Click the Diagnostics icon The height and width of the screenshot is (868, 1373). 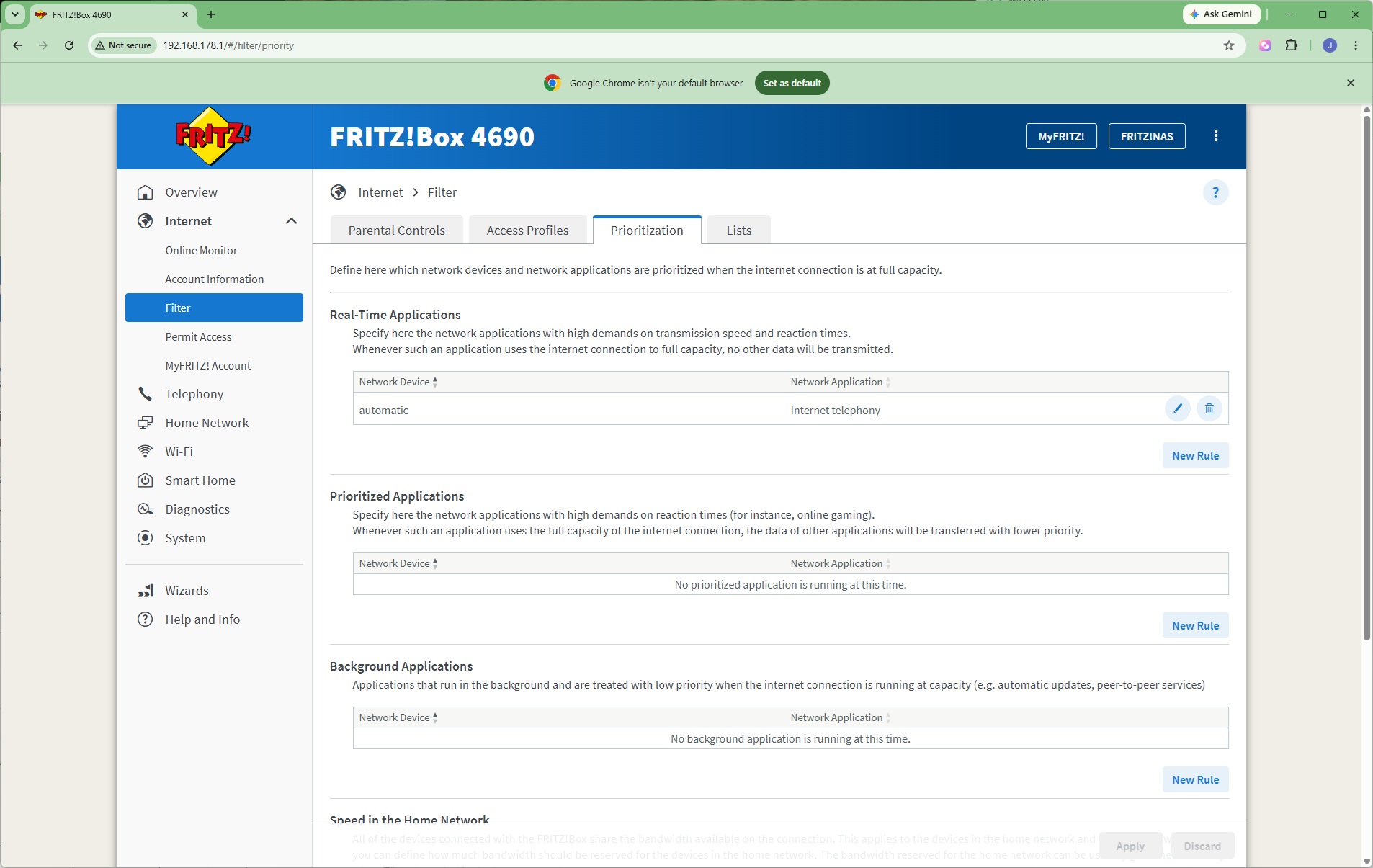pyautogui.click(x=146, y=509)
